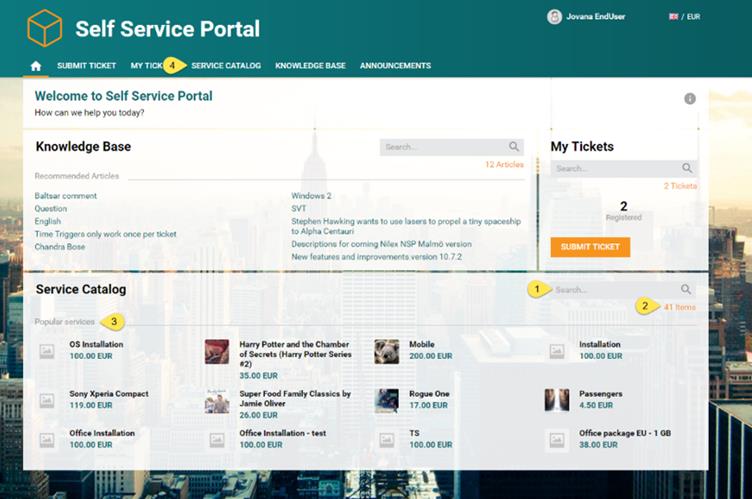Click the Self Service Portal cube logo
The width and height of the screenshot is (752, 499).
tap(44, 28)
